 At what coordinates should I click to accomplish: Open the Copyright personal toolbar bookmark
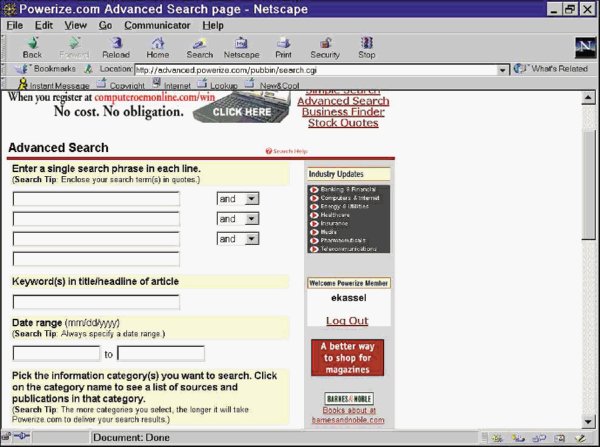pyautogui.click(x=121, y=85)
